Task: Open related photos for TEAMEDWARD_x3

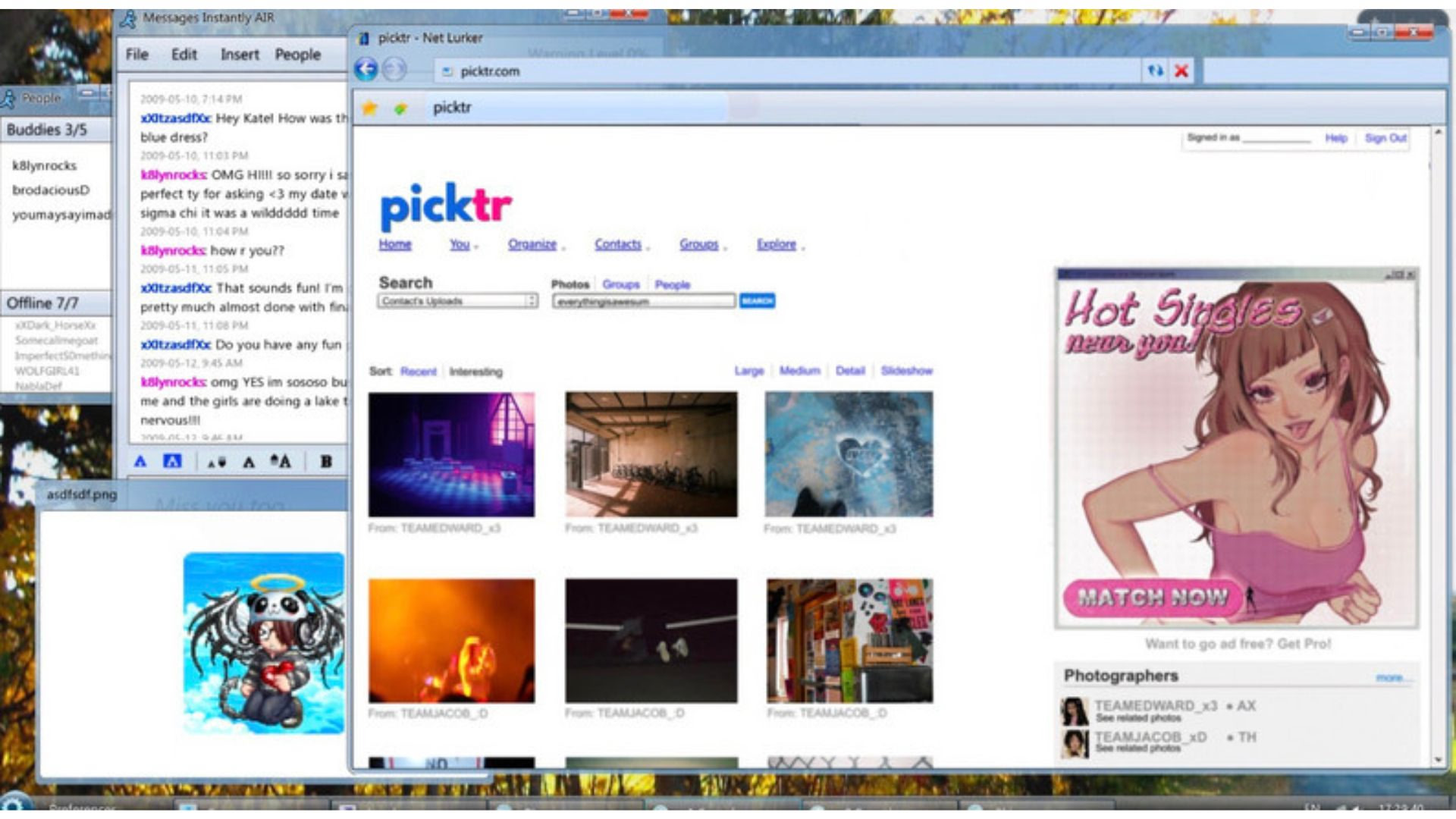Action: [x=1138, y=718]
